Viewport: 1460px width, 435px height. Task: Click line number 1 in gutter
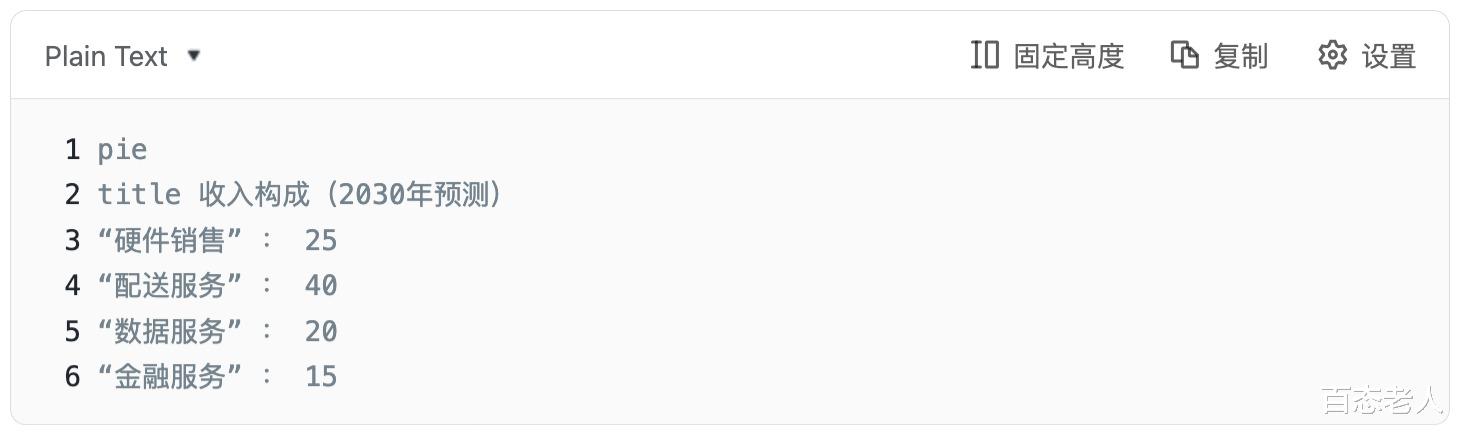point(72,150)
